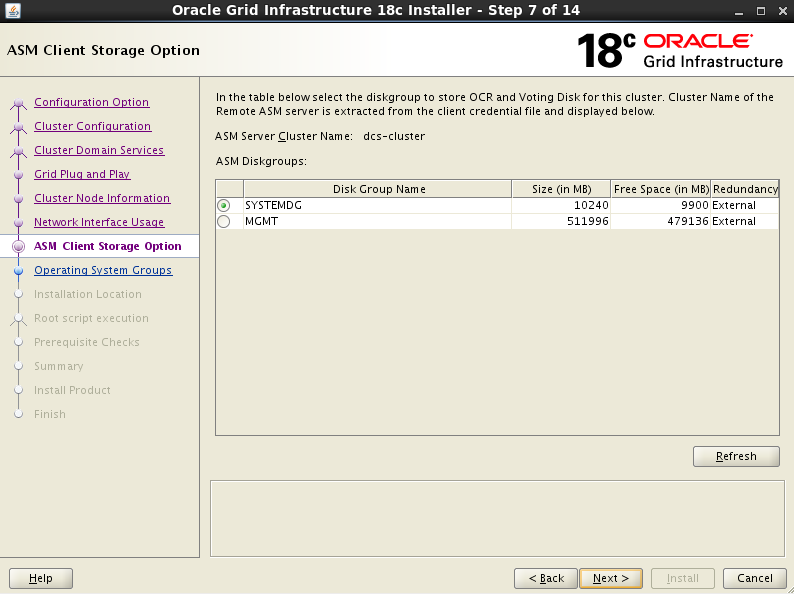Open the Help button
Image resolution: width=794 pixels, height=594 pixels.
coord(41,578)
